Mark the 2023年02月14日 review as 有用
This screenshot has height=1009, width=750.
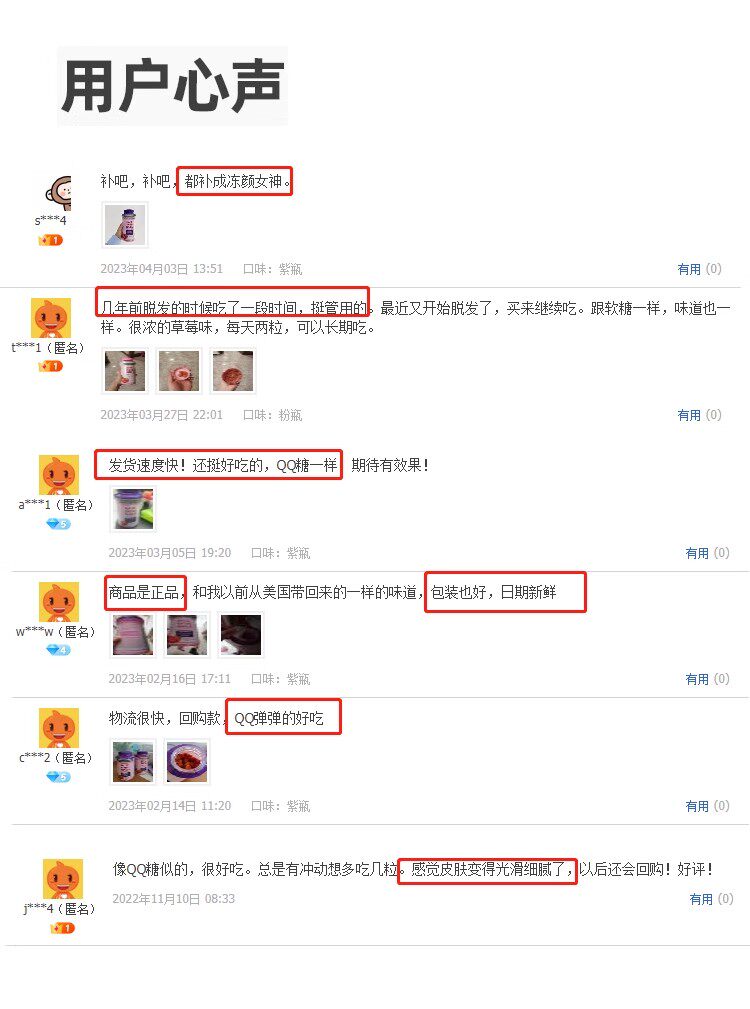707,806
